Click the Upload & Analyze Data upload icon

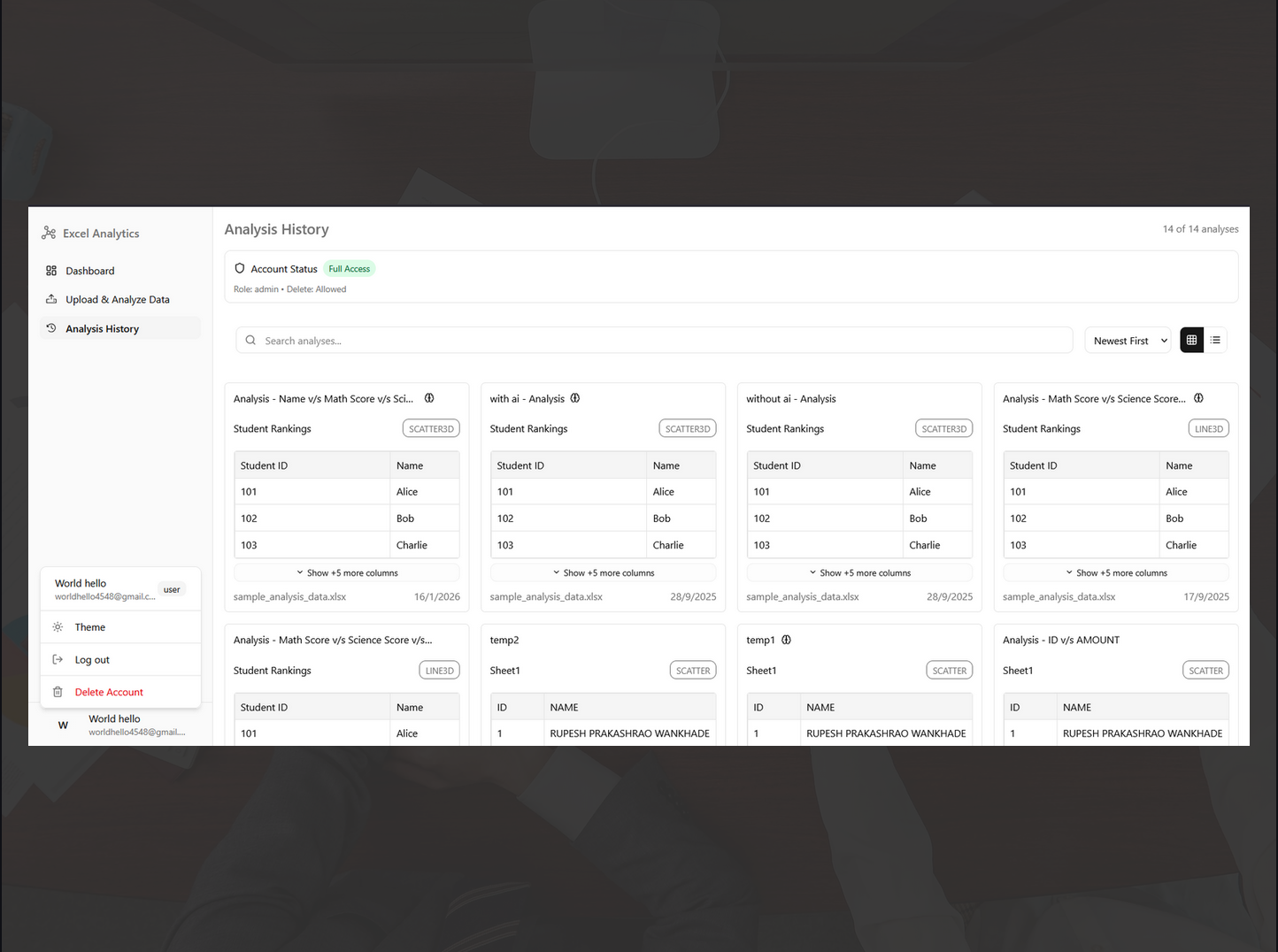pos(50,299)
